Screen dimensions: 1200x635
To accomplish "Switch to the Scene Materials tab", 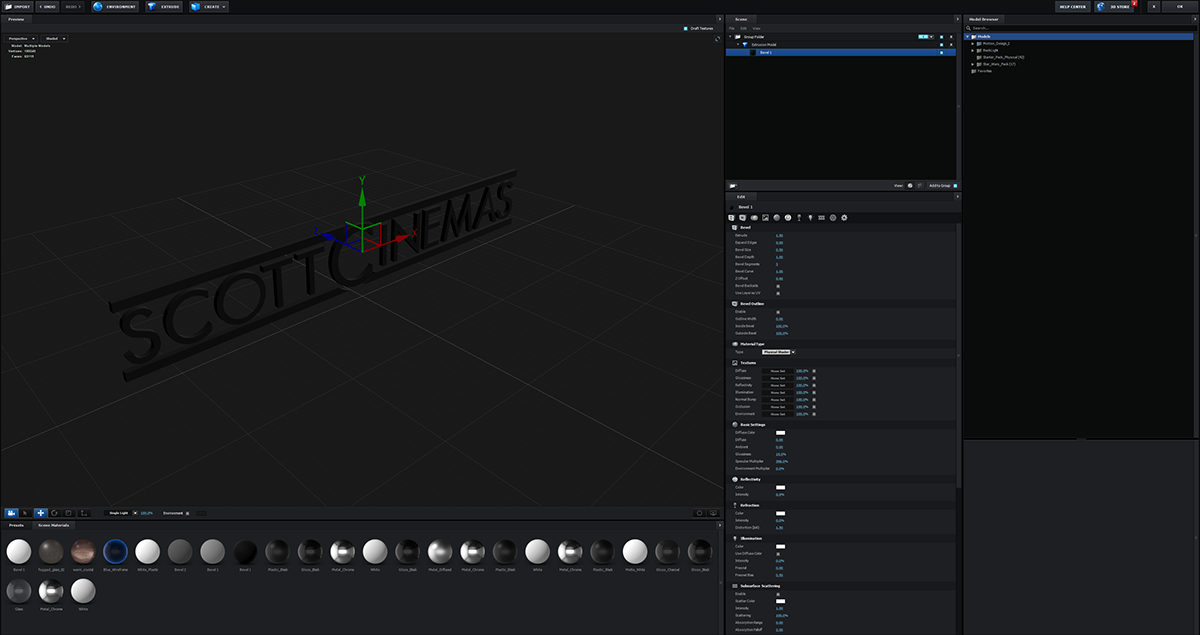I will 54,525.
